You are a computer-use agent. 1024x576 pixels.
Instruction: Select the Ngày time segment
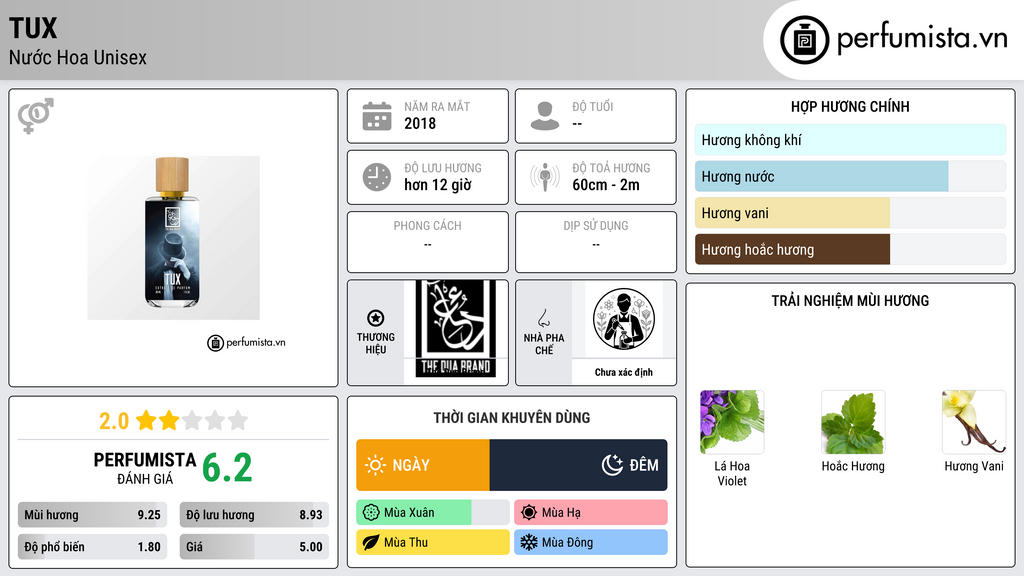point(423,465)
